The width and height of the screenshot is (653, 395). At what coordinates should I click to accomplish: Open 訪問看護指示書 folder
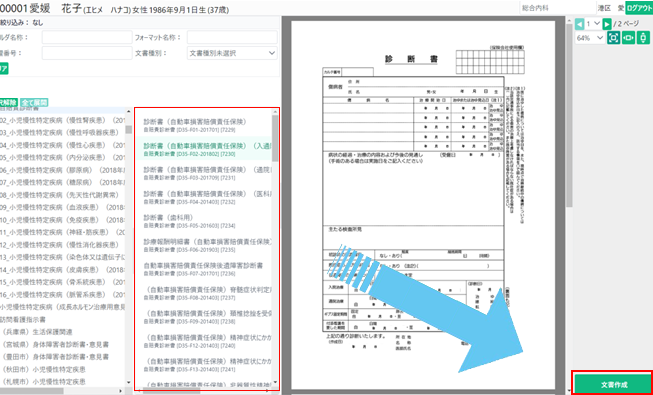click(23, 320)
